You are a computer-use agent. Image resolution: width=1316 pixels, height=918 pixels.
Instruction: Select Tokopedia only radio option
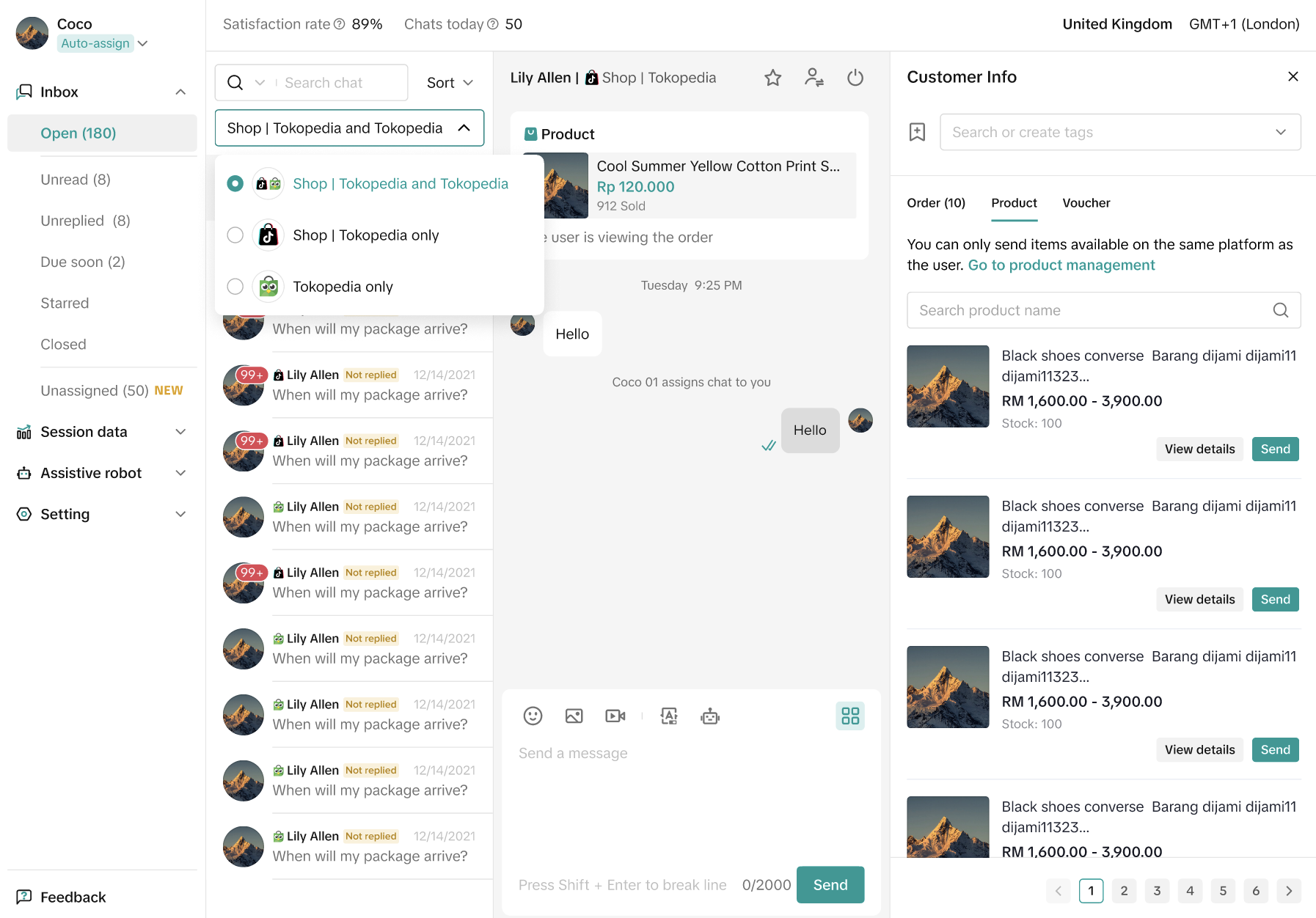[x=235, y=287]
